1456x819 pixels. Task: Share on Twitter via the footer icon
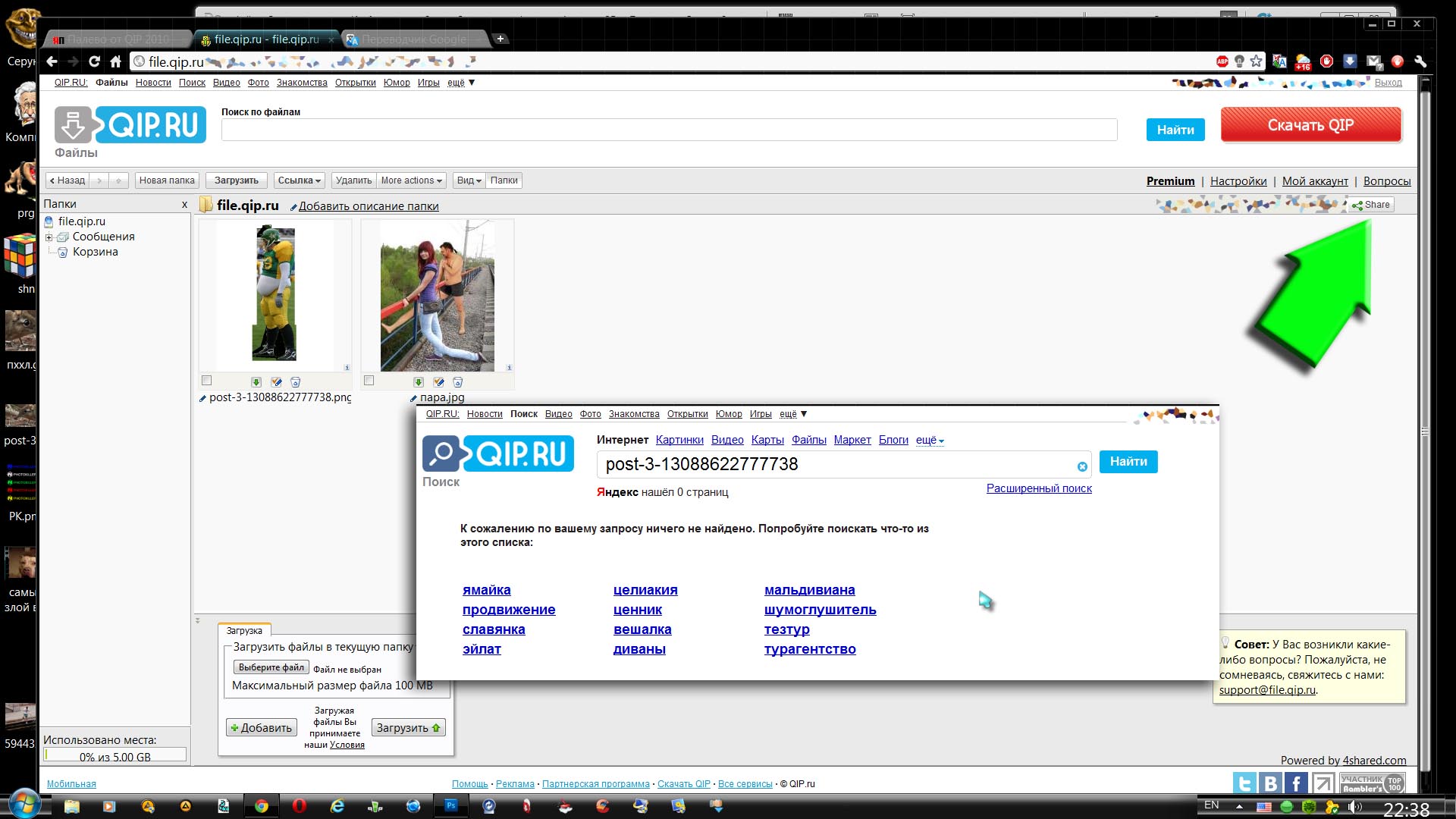click(1244, 783)
